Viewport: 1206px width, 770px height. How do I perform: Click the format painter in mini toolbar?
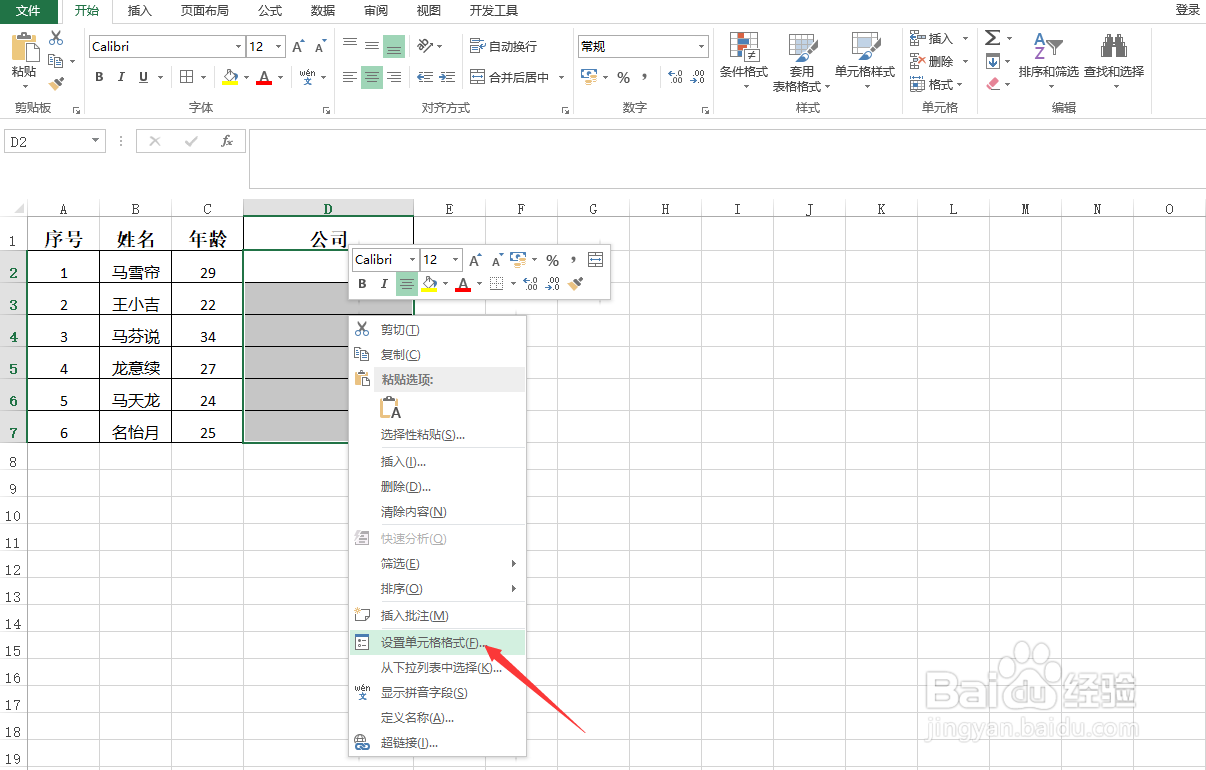576,284
